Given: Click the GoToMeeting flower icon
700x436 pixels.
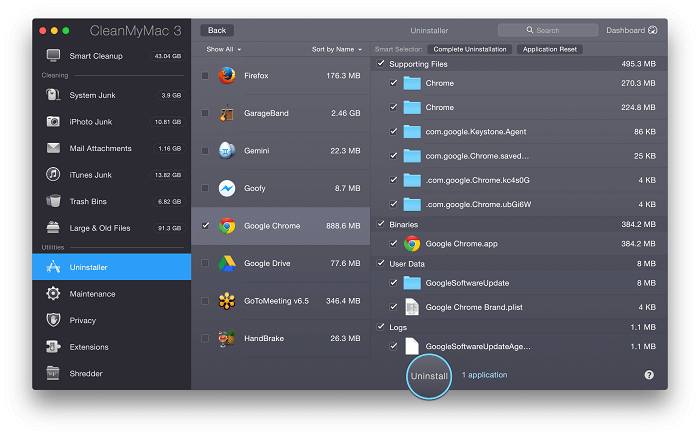Looking at the screenshot, I should tap(227, 301).
